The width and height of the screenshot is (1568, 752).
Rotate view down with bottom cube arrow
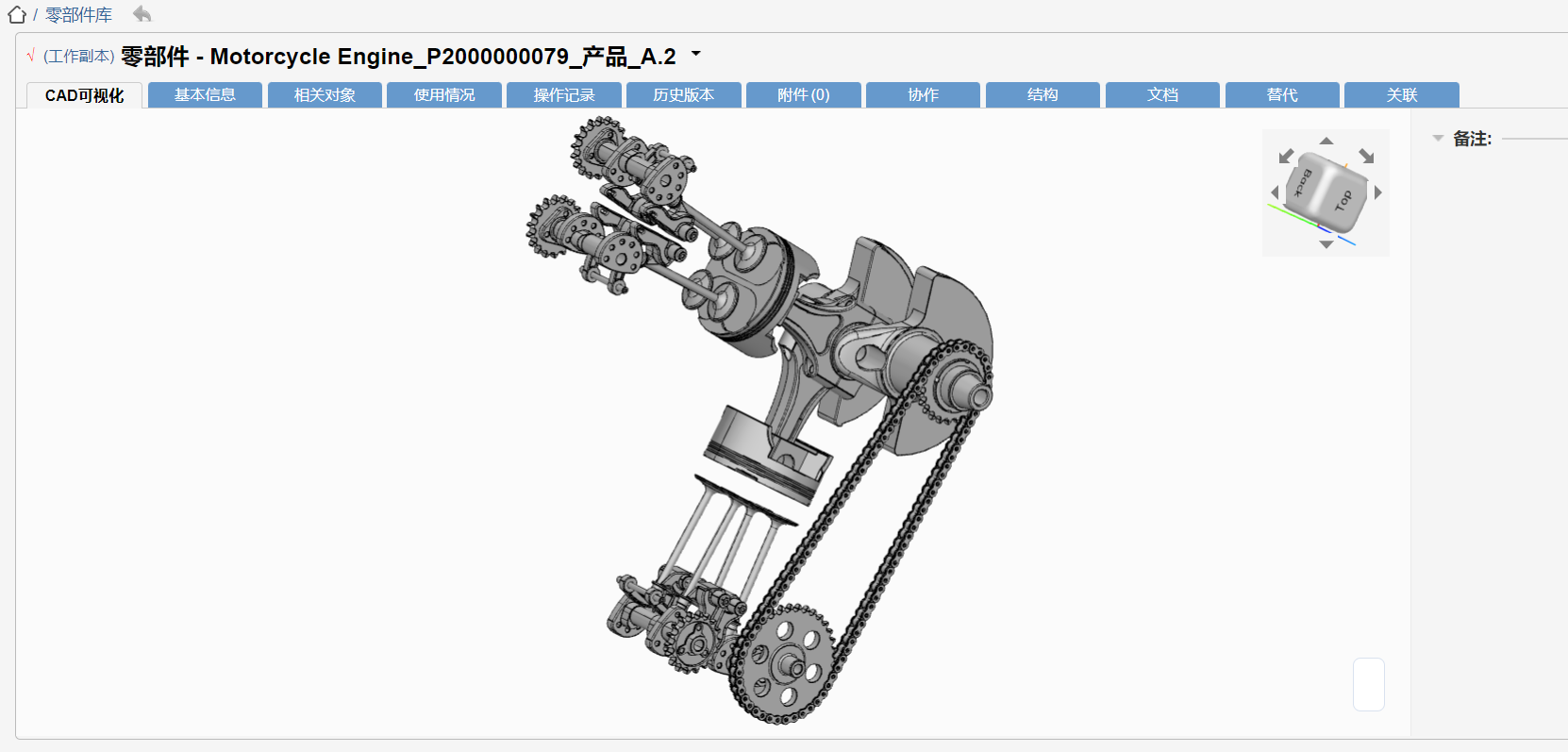click(x=1326, y=244)
